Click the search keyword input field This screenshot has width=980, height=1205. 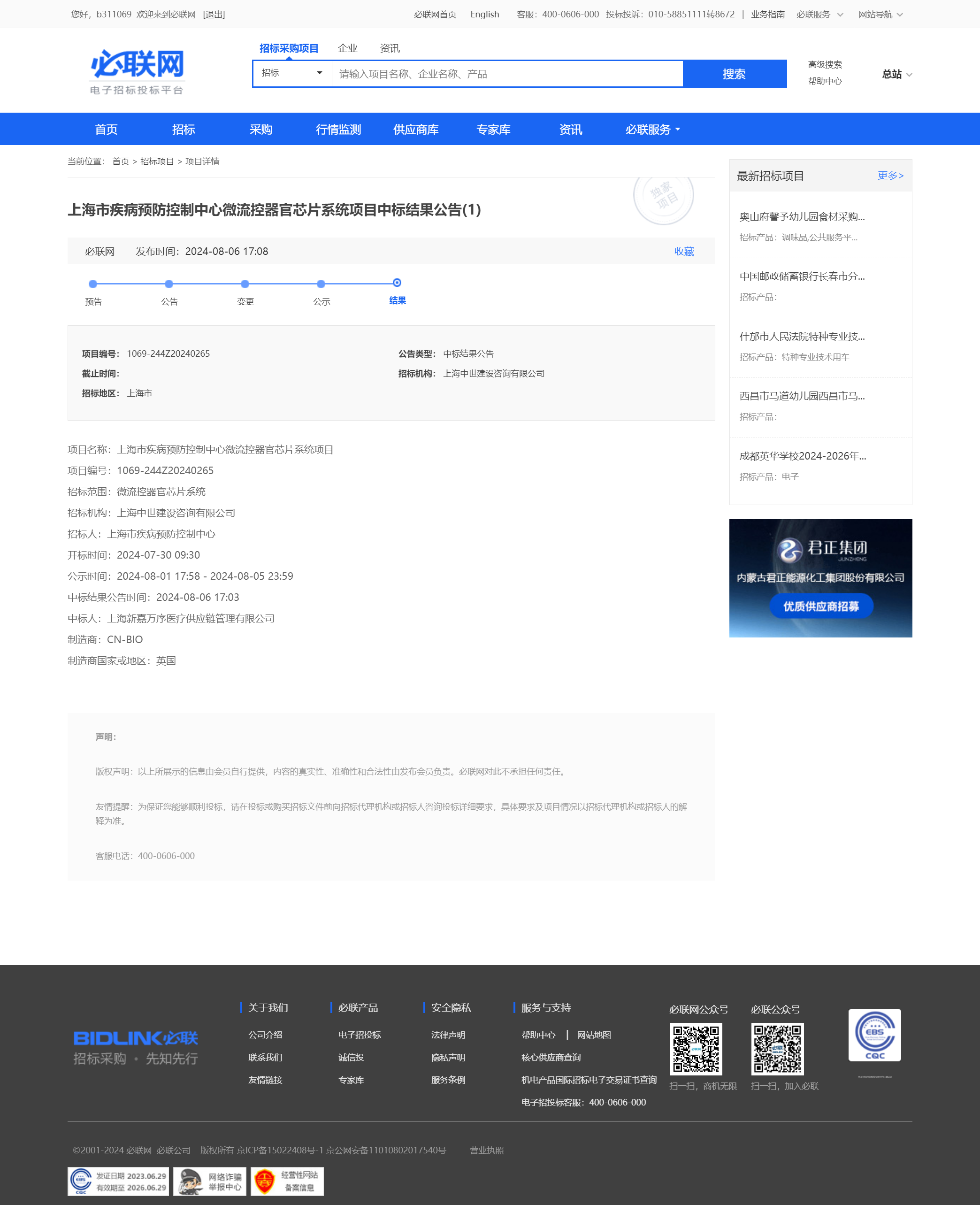pos(507,74)
